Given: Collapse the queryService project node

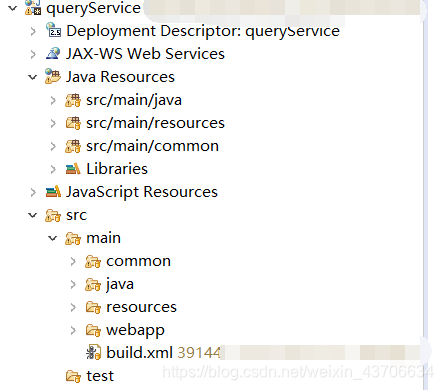Looking at the screenshot, I should (12, 8).
